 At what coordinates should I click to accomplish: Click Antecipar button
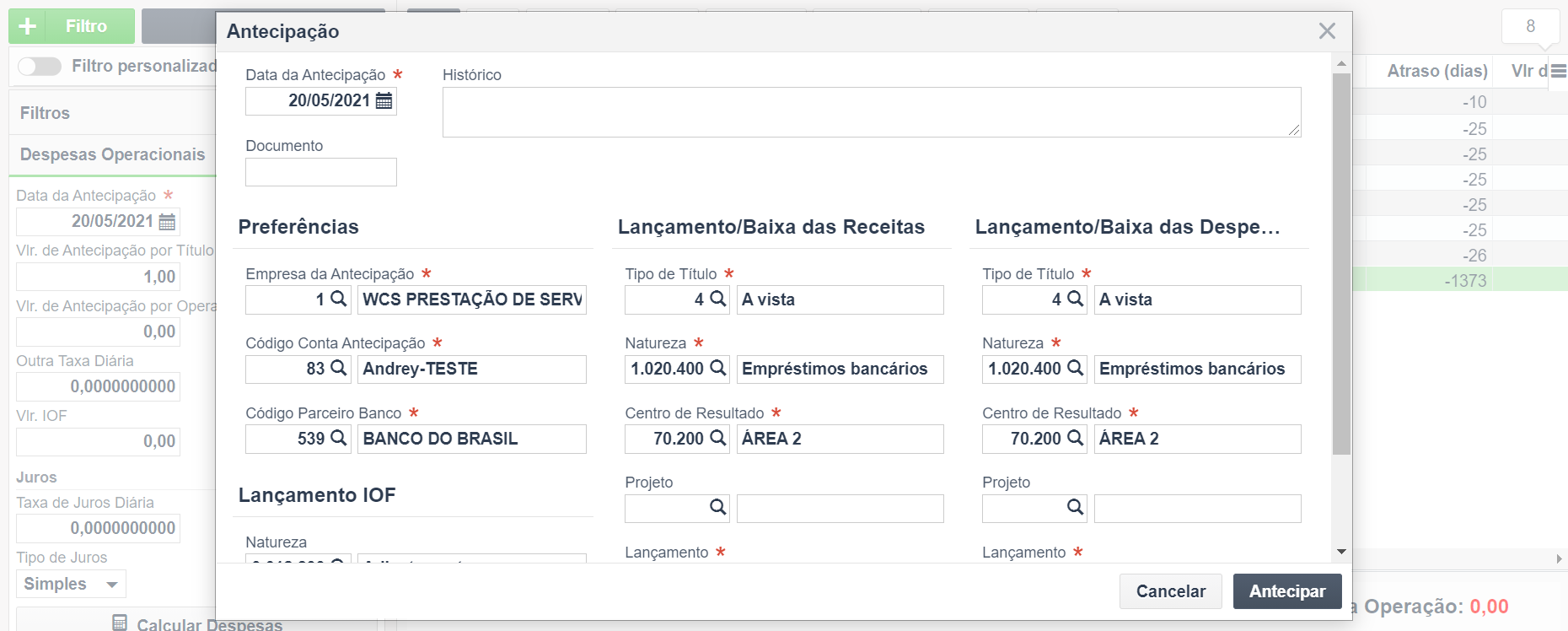[x=1287, y=591]
